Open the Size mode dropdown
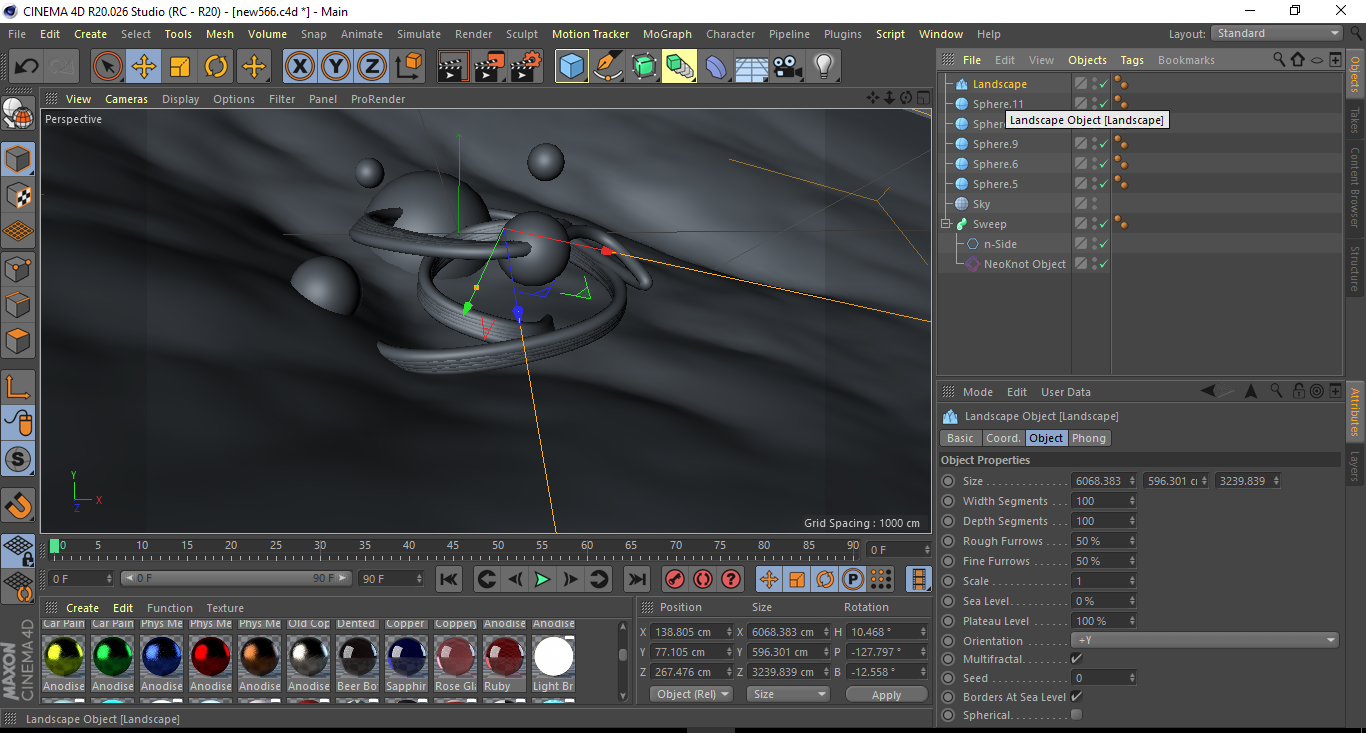 tap(789, 694)
